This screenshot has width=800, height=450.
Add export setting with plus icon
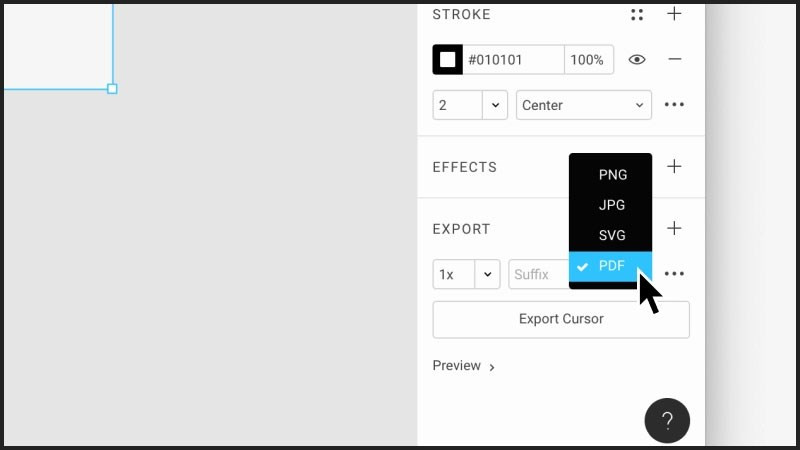coord(674,228)
